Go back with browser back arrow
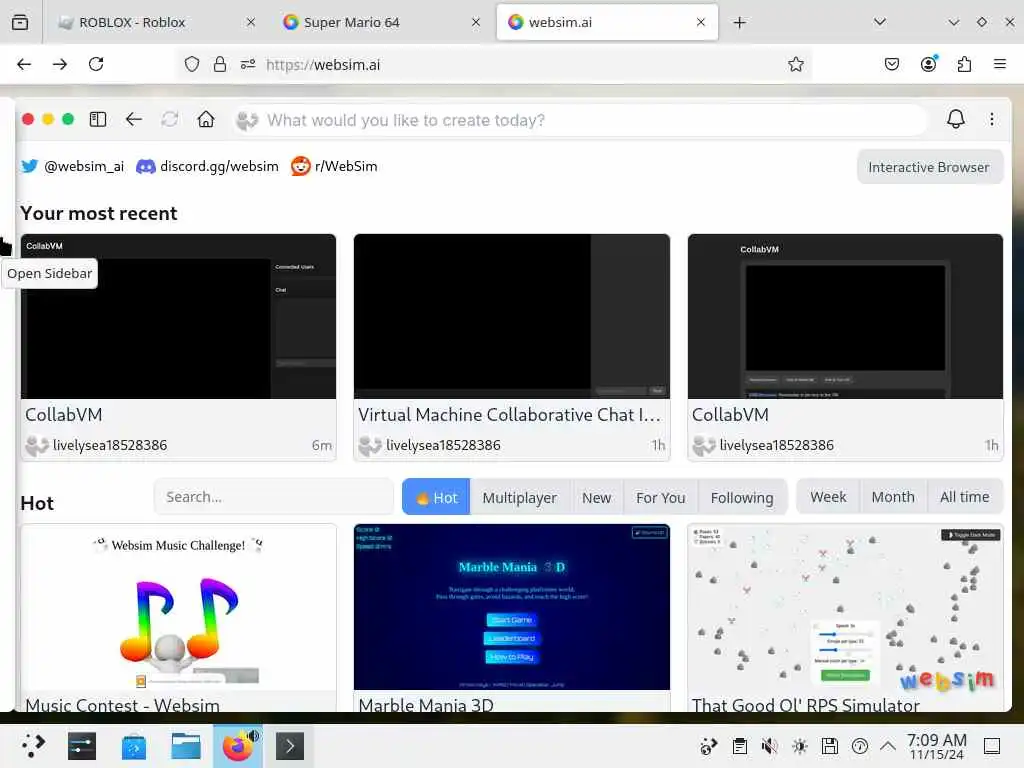The height and width of the screenshot is (768, 1024). (24, 64)
